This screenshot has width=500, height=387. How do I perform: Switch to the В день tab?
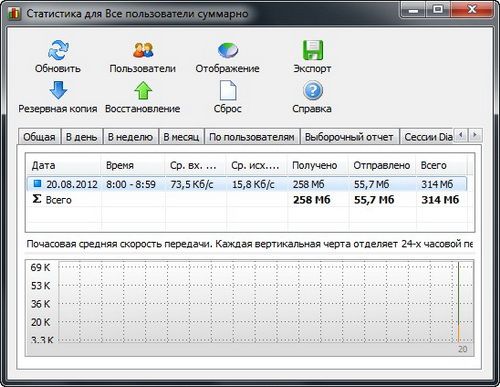[82, 137]
